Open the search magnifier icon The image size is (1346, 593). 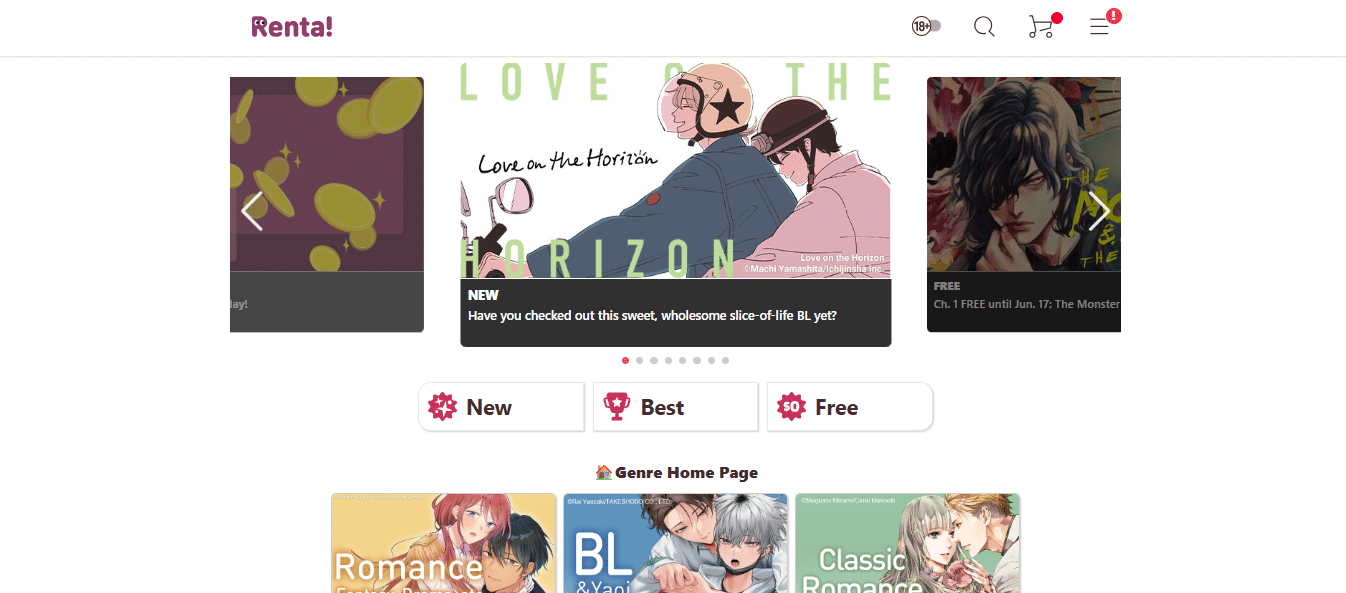[x=984, y=27]
